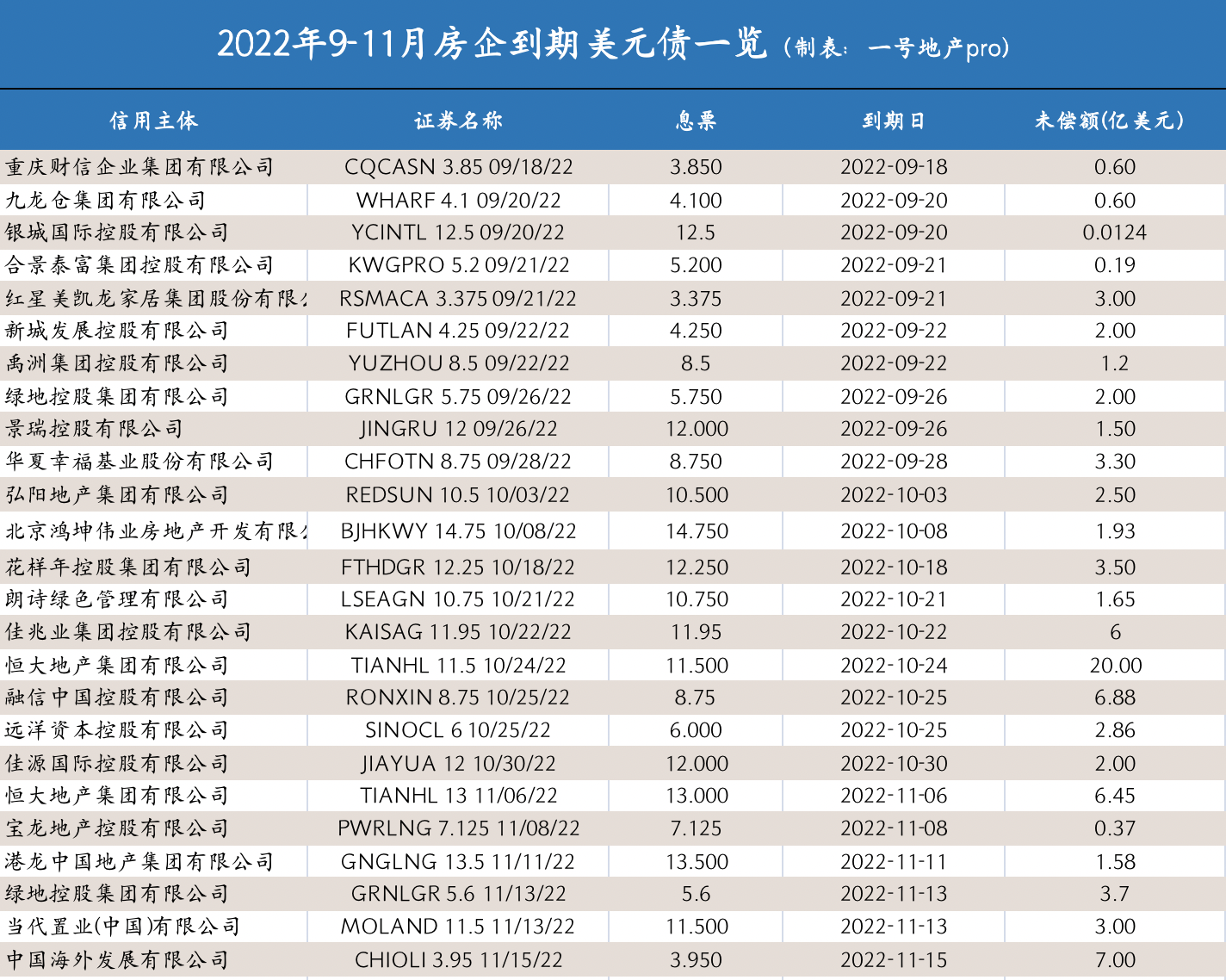Click the title 2022年9-11月房企到期美元债一览

tap(492, 44)
